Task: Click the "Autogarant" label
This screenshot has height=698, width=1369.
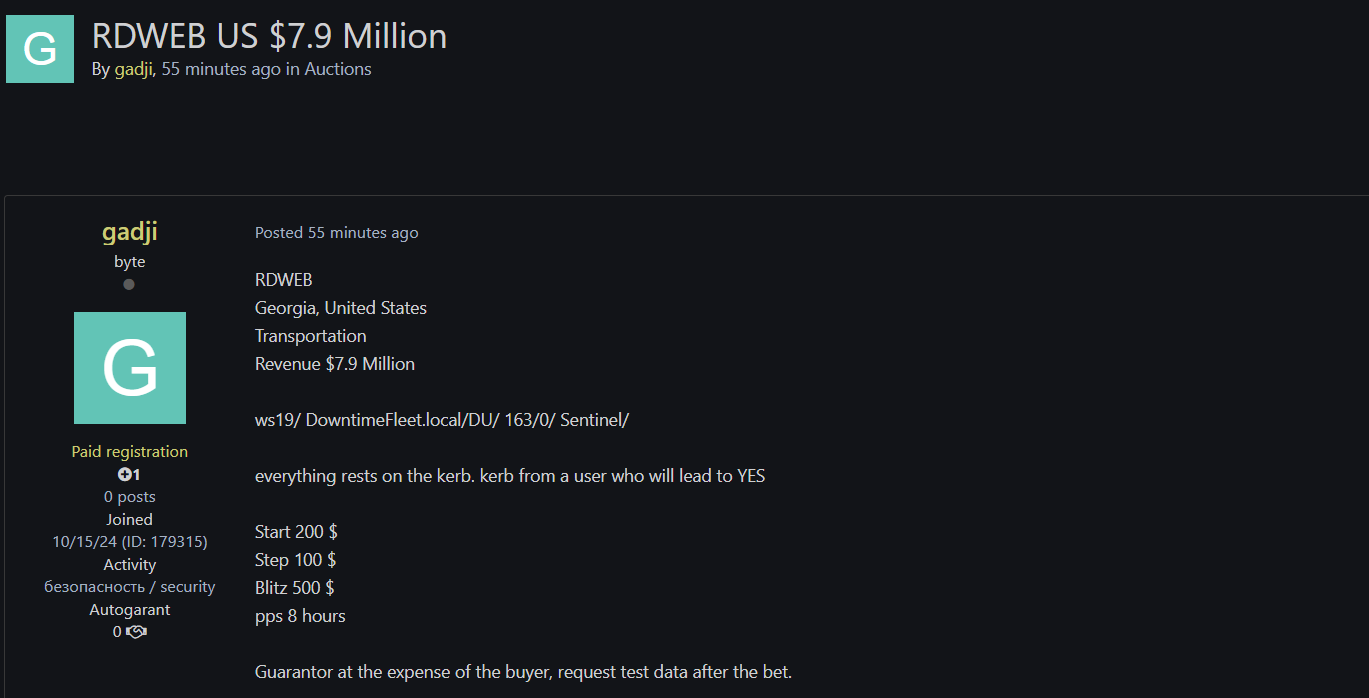Action: click(130, 610)
